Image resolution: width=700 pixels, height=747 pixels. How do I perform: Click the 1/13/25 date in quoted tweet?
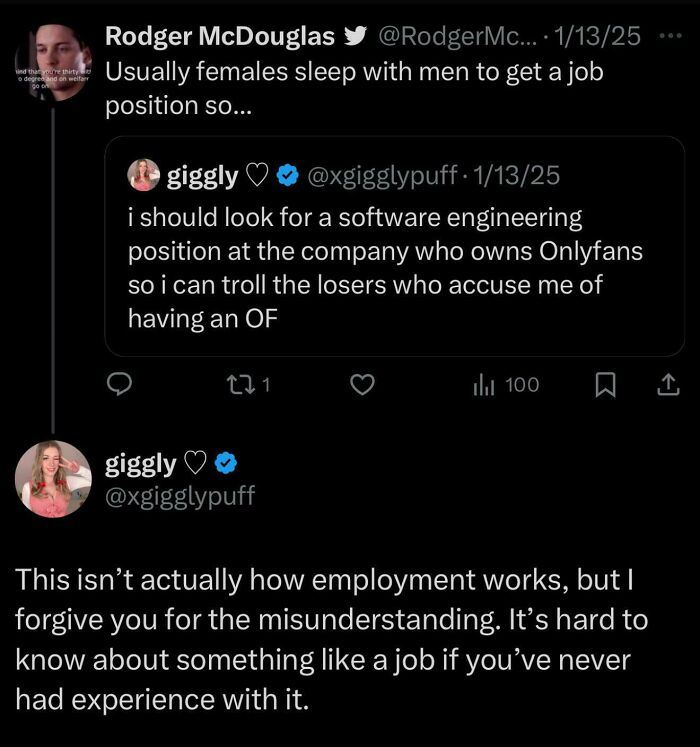(x=517, y=177)
